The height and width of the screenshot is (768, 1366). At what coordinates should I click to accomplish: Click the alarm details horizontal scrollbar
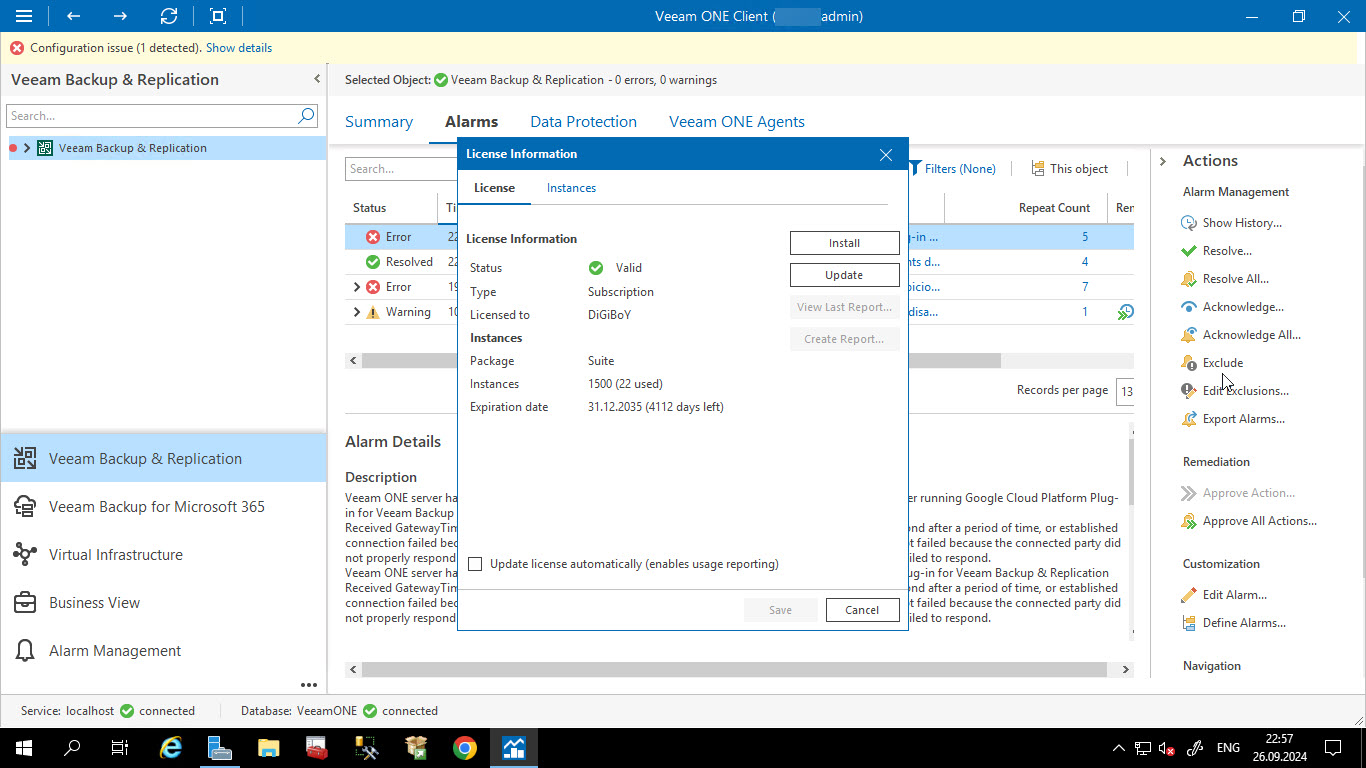click(x=734, y=669)
